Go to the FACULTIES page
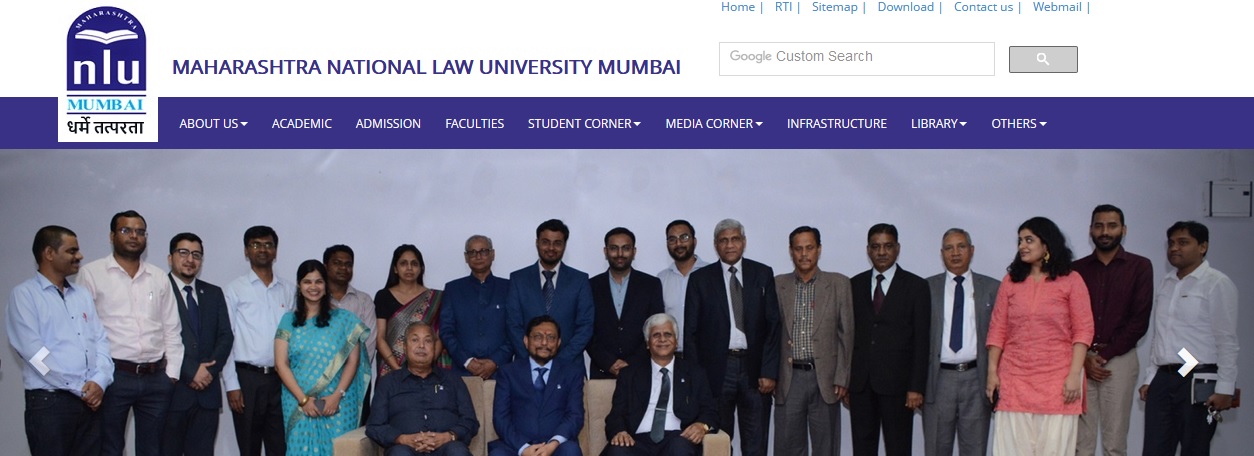 pos(475,124)
